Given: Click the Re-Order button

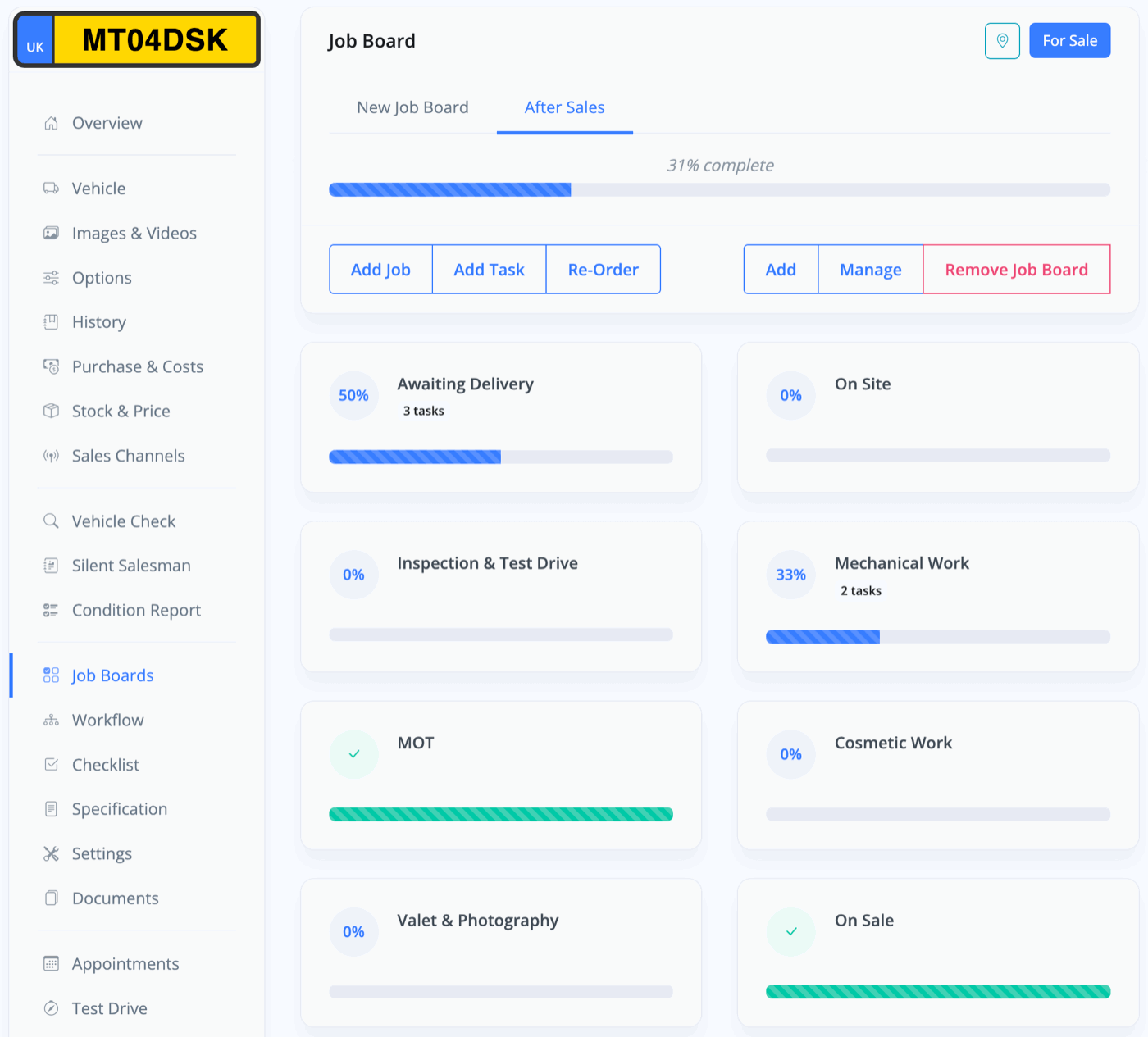Looking at the screenshot, I should [x=604, y=270].
